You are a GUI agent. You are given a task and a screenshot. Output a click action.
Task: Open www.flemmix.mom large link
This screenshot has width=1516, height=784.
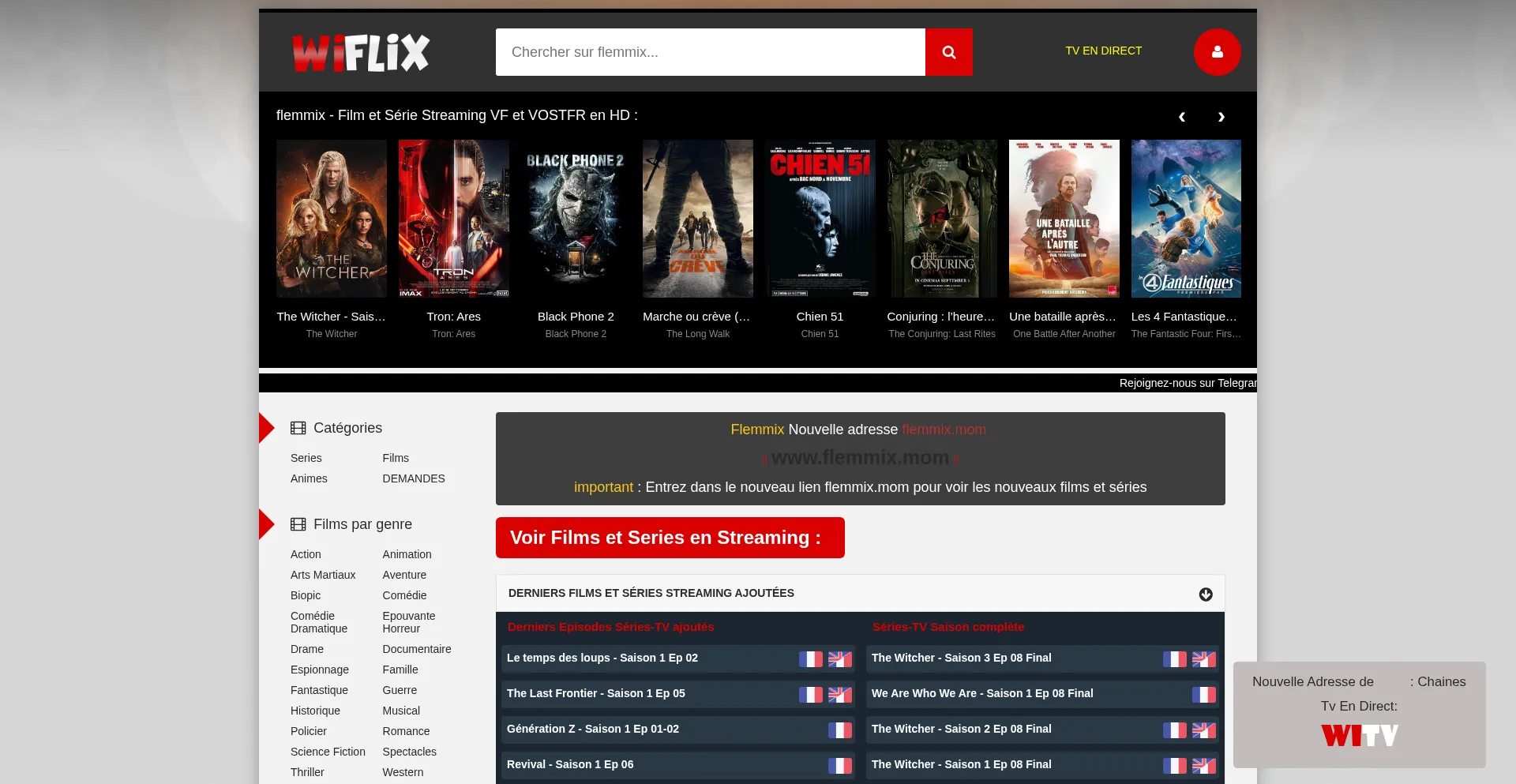pos(860,458)
